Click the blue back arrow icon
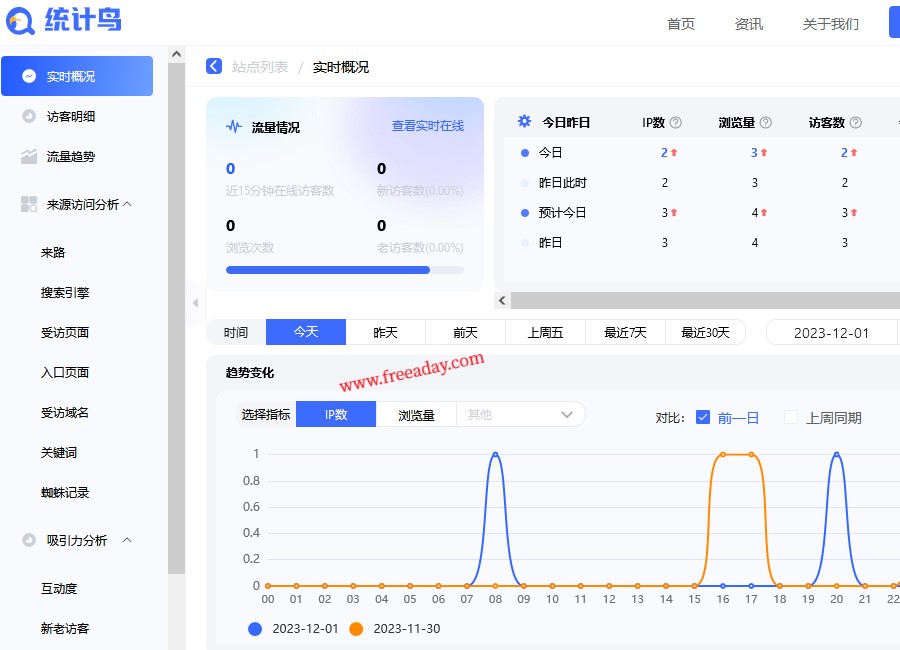 pyautogui.click(x=214, y=67)
